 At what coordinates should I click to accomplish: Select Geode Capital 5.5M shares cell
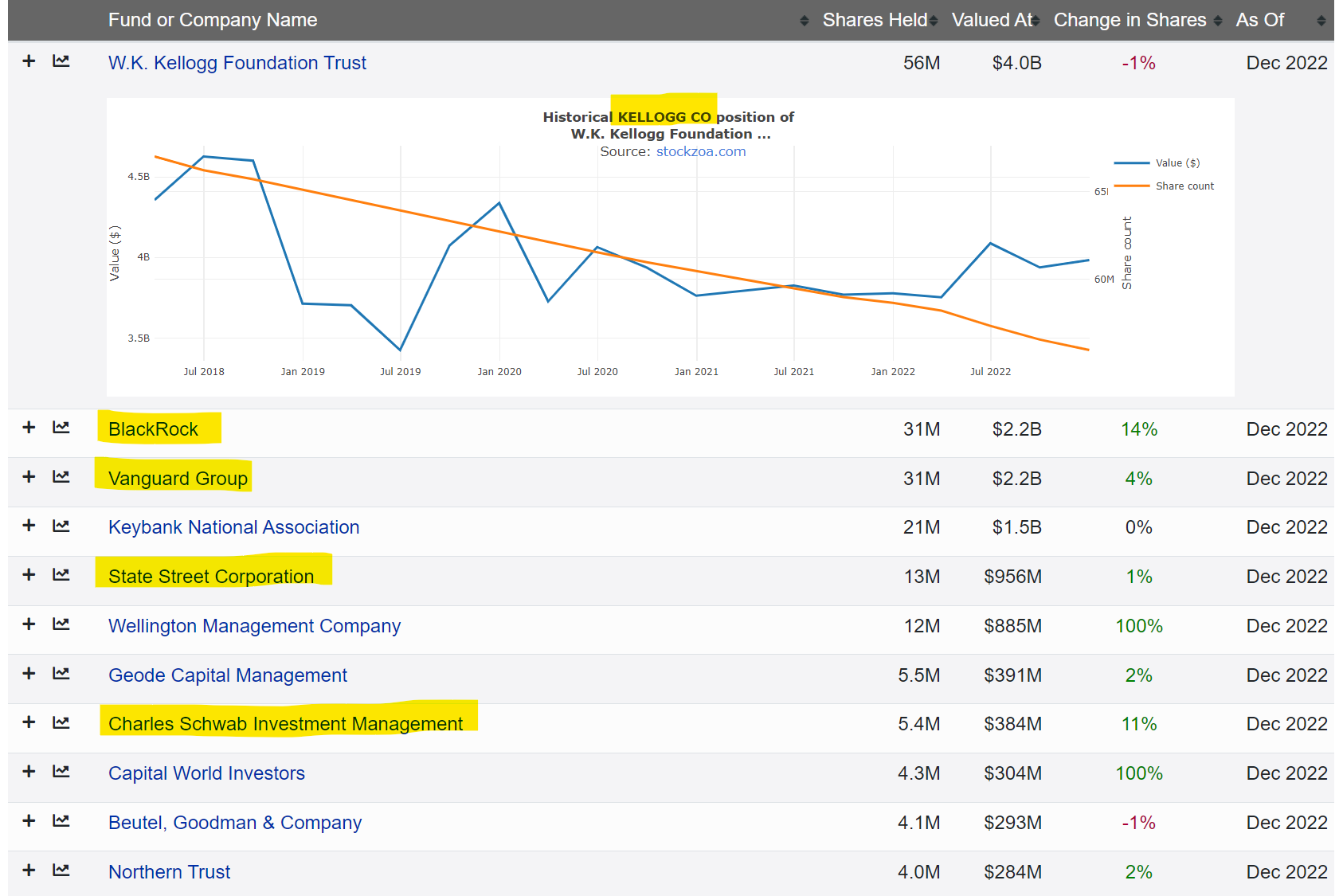919,675
